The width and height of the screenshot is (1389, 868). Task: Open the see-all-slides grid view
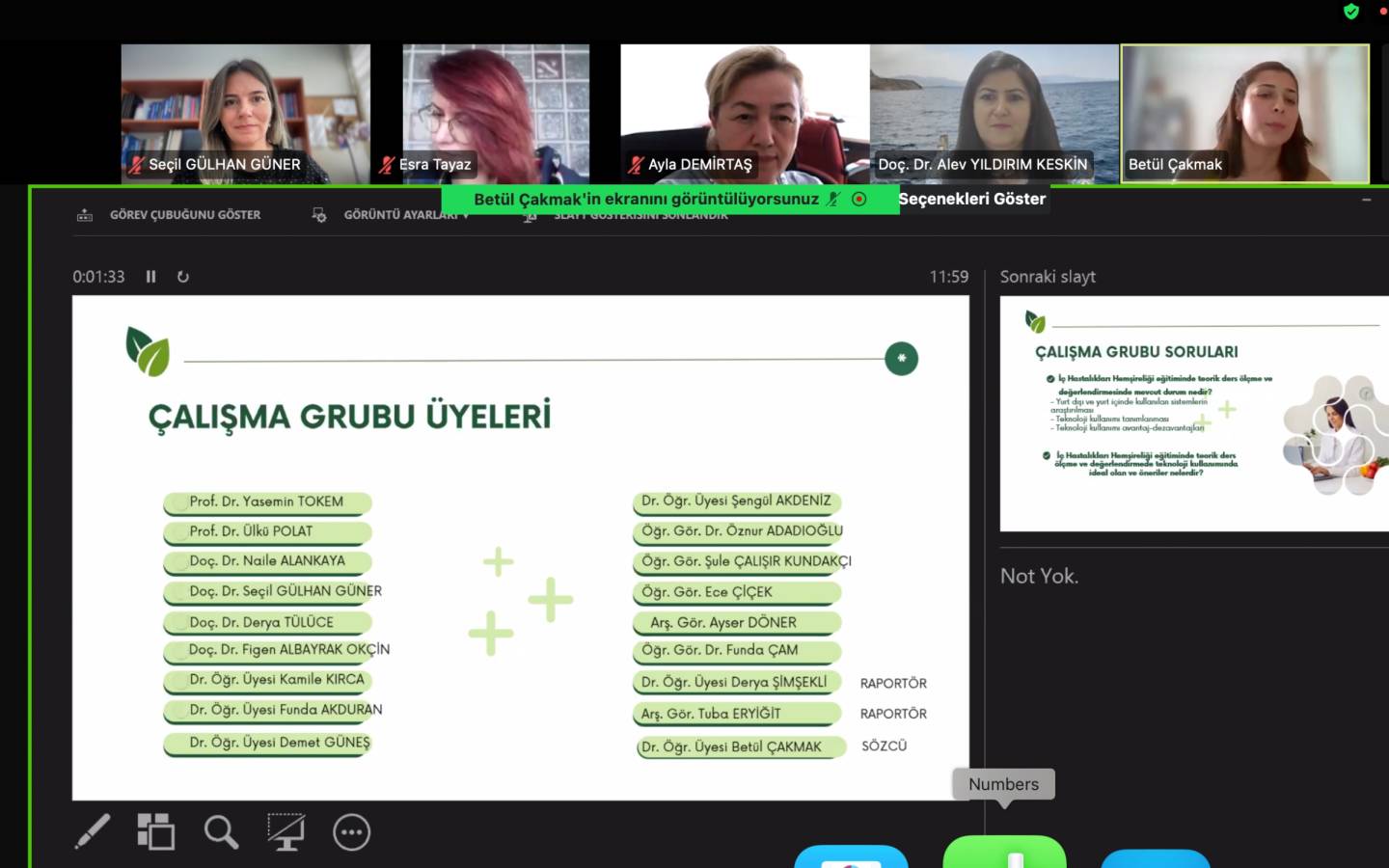155,831
